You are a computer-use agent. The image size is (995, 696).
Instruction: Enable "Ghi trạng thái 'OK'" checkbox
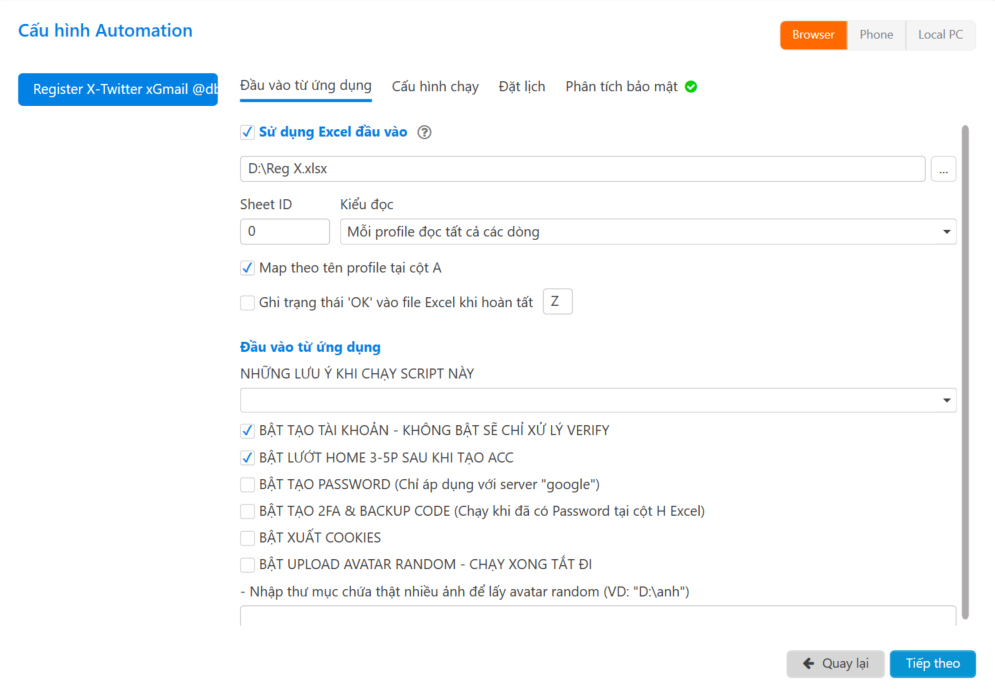(247, 303)
